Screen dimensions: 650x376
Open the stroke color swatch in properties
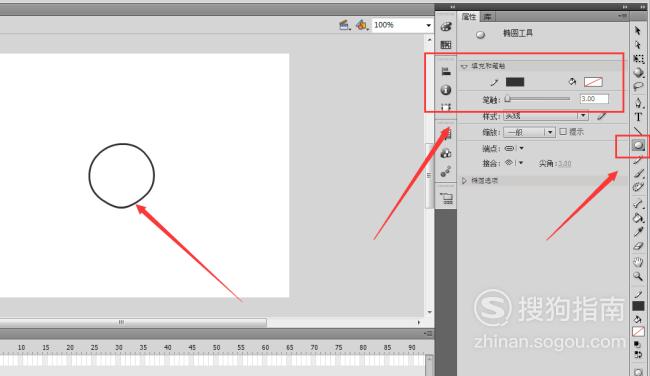515,82
